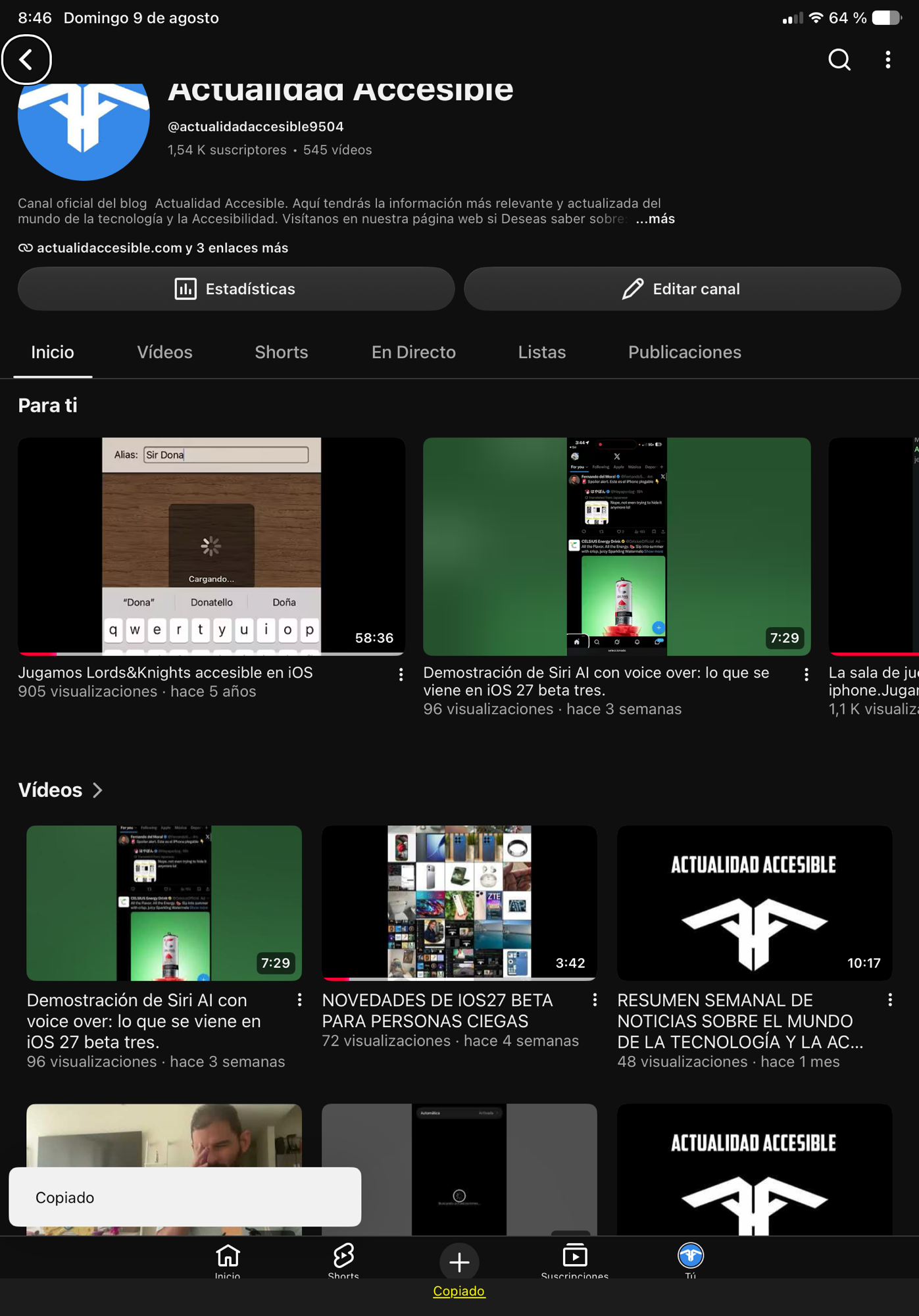Play Jugamos Lords&Knights video thumbnail

click(211, 546)
